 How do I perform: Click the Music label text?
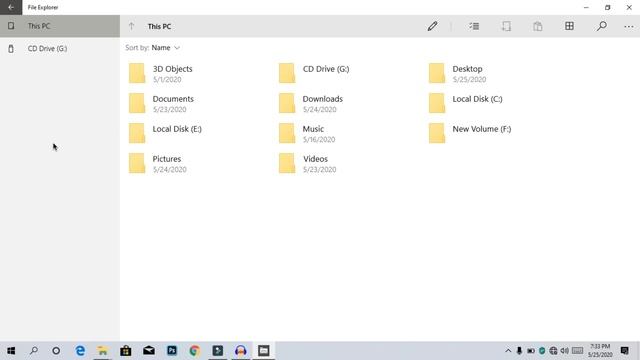click(313, 129)
